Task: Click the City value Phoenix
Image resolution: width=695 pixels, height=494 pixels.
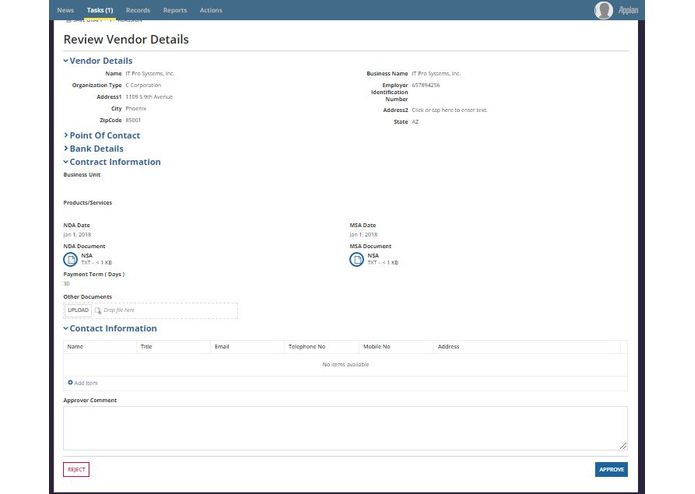Action: pyautogui.click(x=136, y=108)
